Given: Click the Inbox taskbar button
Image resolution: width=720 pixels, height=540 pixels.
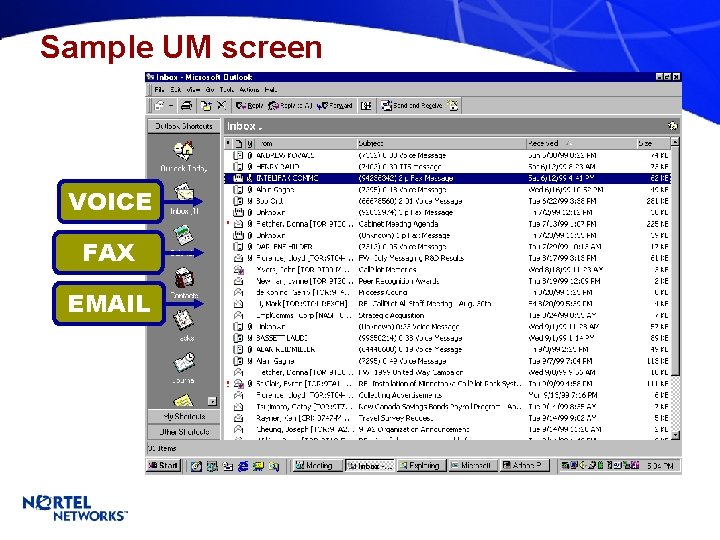Looking at the screenshot, I should [370, 466].
